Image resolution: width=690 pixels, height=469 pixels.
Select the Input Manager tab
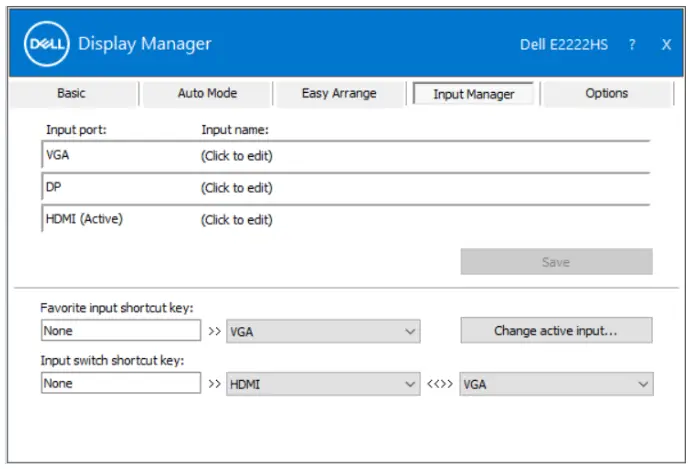[473, 94]
